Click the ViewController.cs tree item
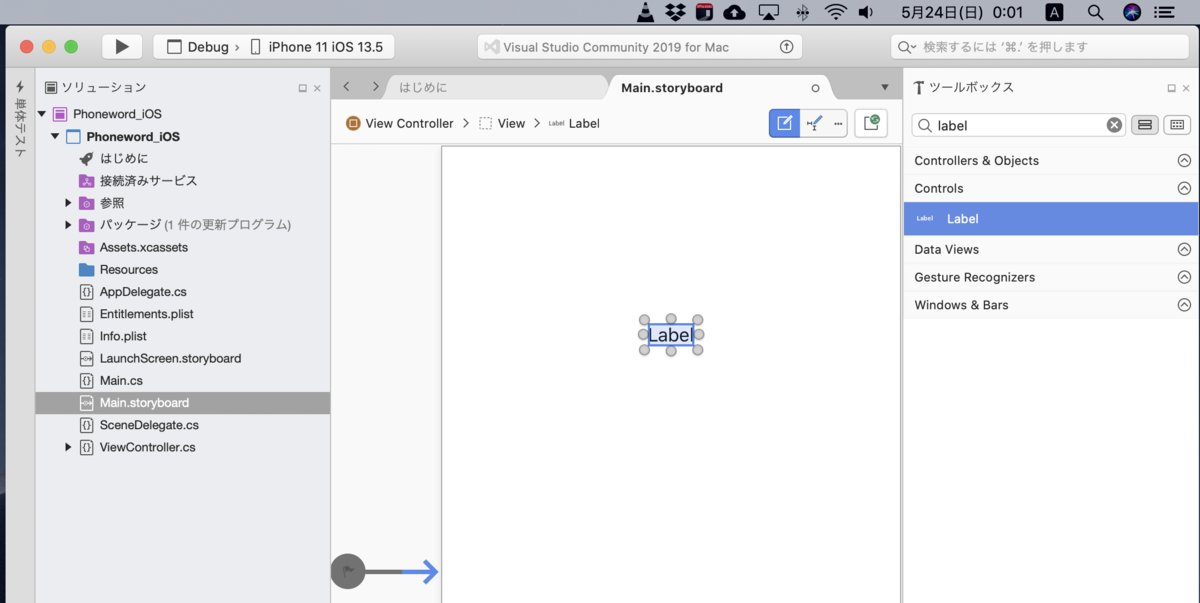 coord(147,447)
